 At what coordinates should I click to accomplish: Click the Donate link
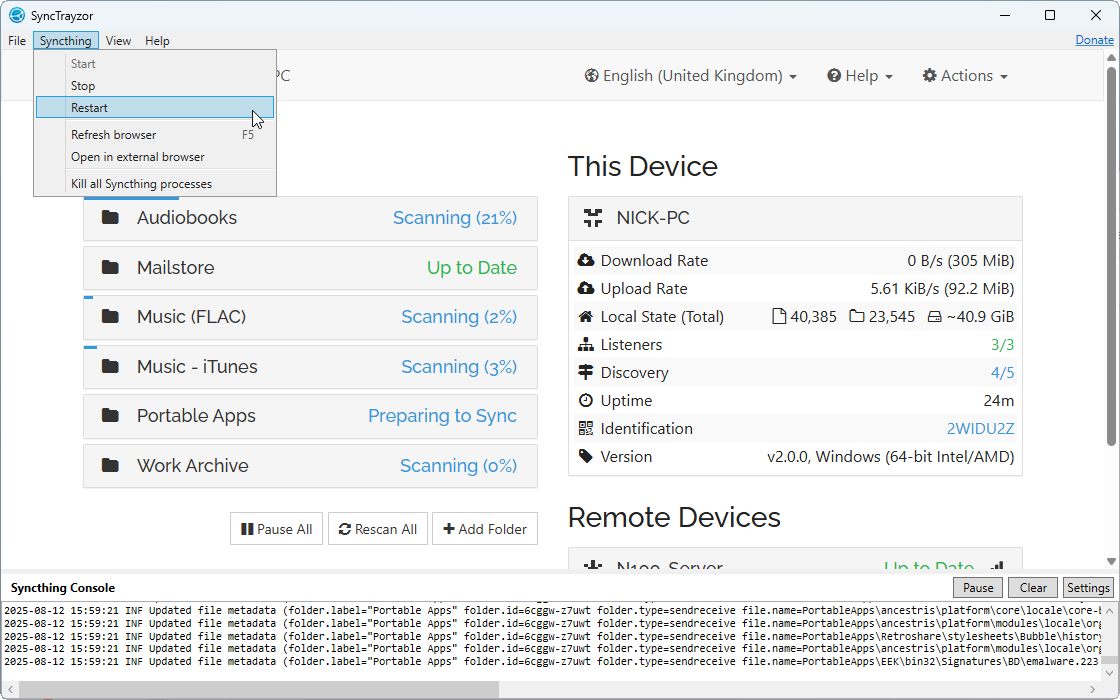(1094, 40)
